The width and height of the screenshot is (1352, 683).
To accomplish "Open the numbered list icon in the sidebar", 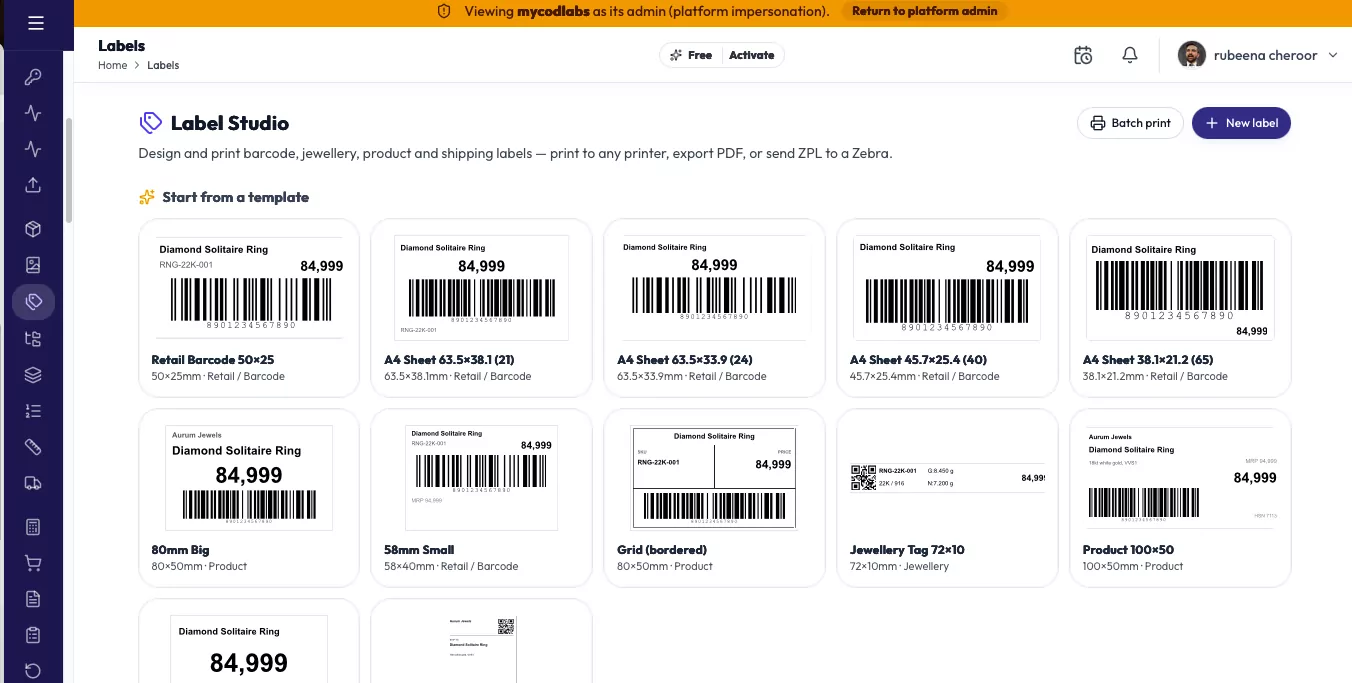I will pos(33,411).
